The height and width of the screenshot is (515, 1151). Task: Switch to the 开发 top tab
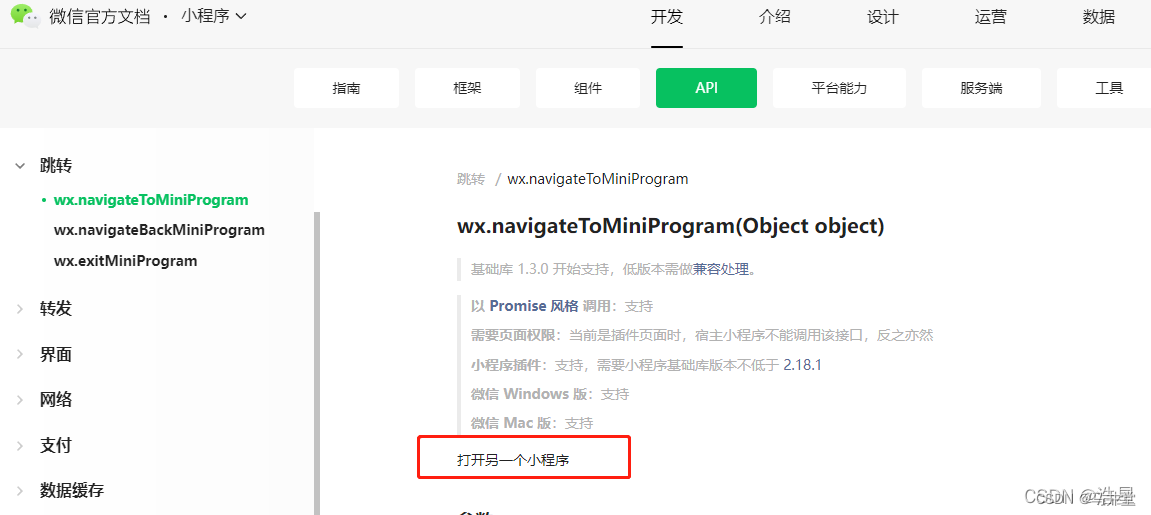pos(667,17)
